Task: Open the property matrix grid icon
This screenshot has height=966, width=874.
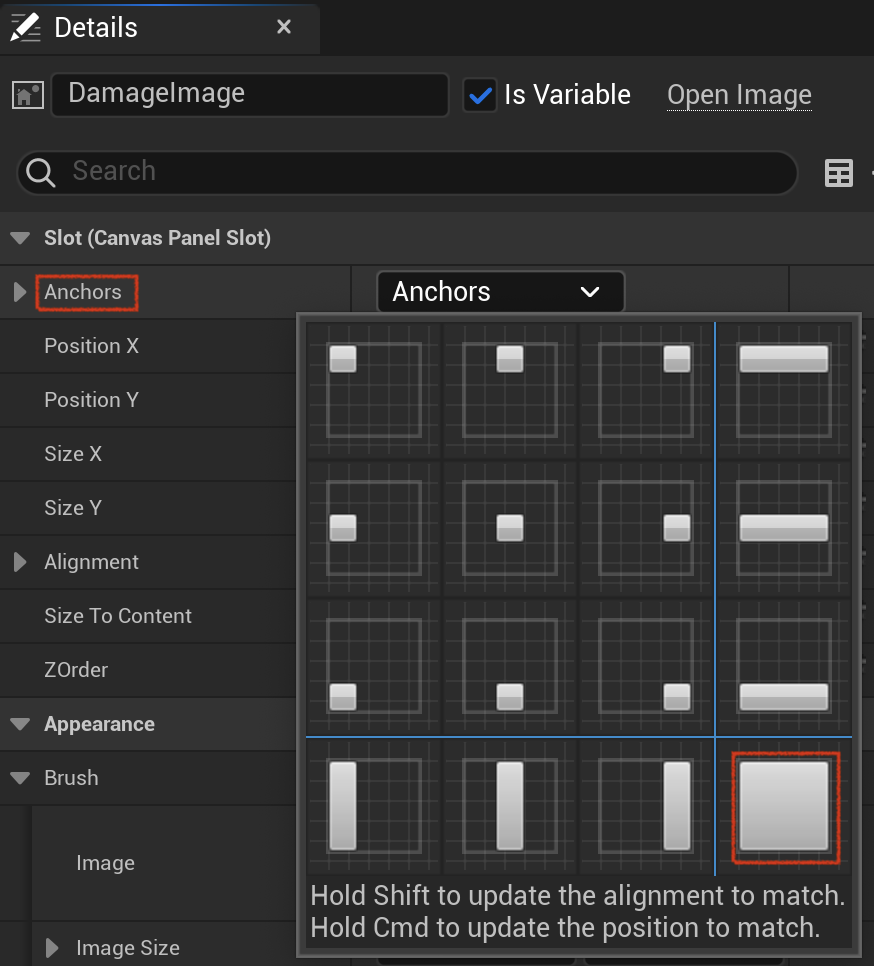Action: 838,172
